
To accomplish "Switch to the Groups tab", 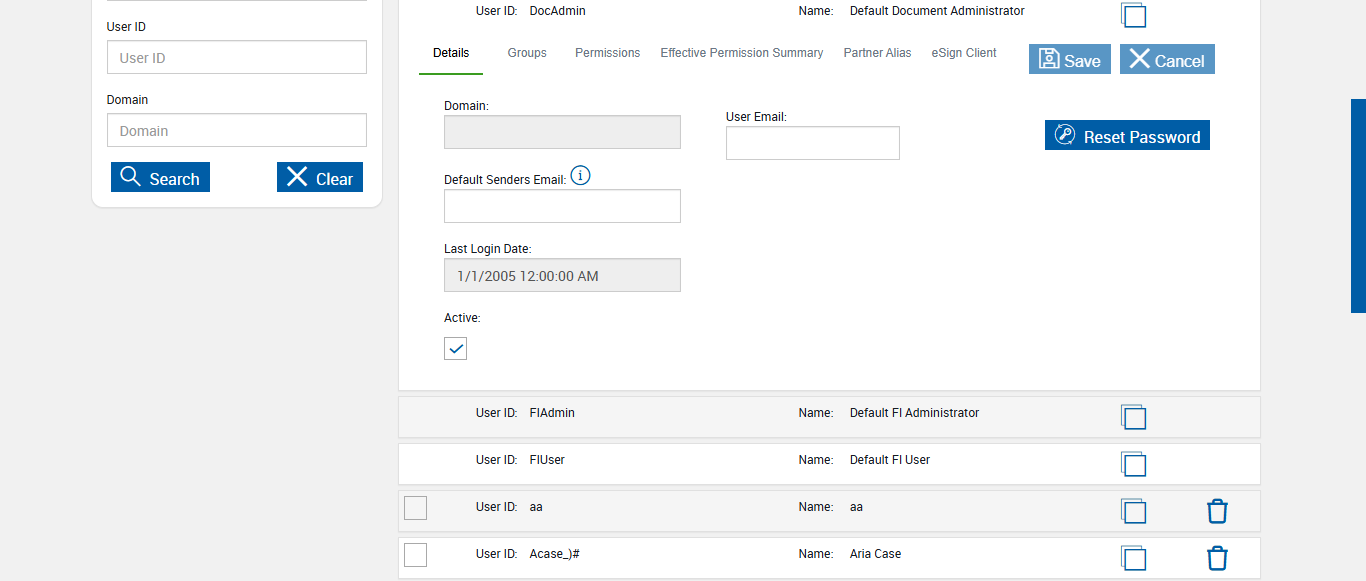I will (527, 53).
